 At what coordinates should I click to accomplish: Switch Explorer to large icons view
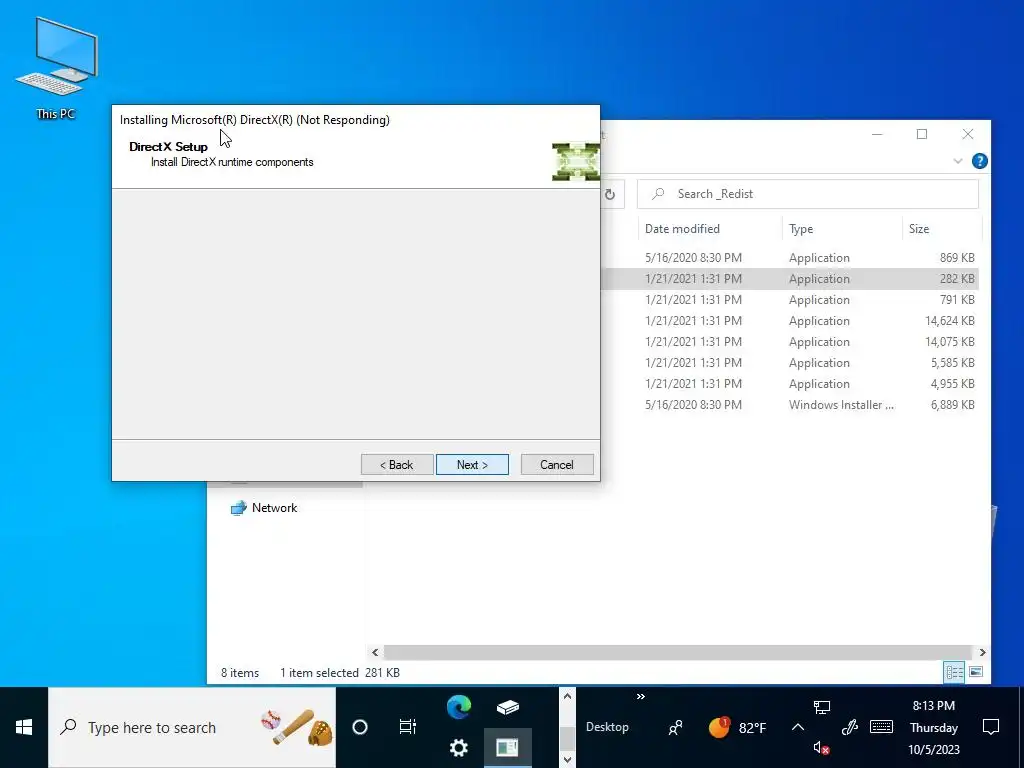(976, 672)
